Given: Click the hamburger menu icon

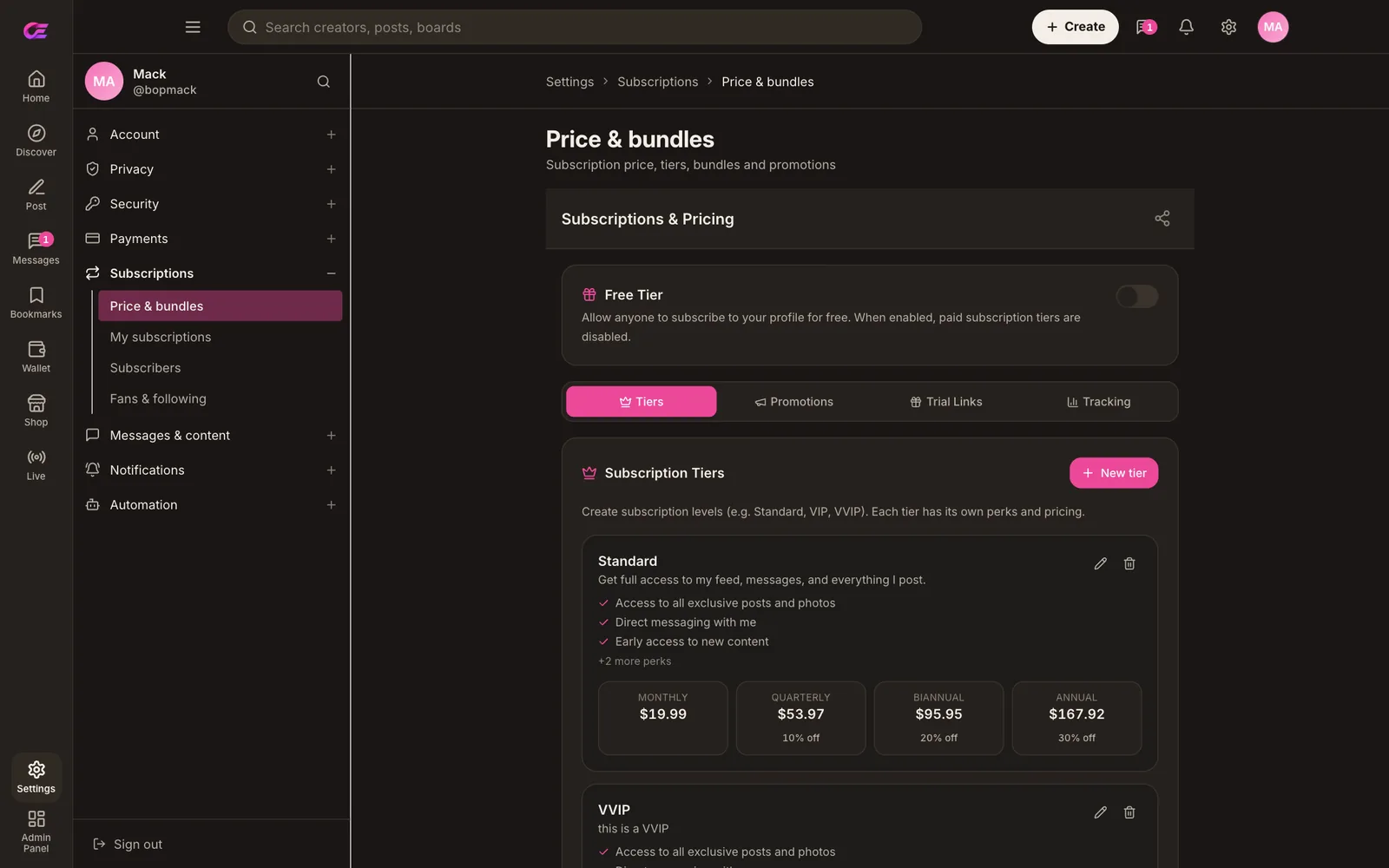Looking at the screenshot, I should pyautogui.click(x=193, y=27).
